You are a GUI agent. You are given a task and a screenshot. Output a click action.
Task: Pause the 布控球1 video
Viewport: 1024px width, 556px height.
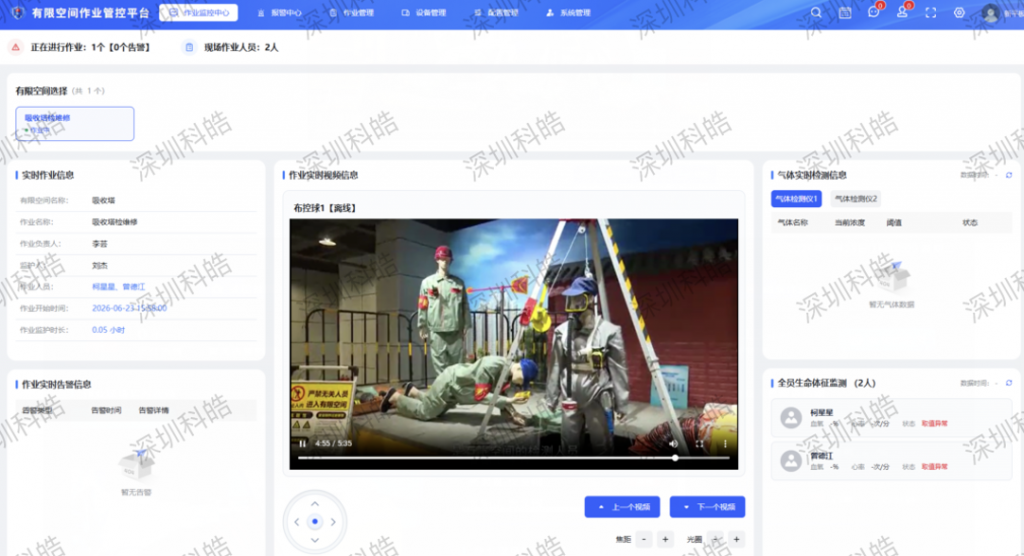tap(302, 443)
